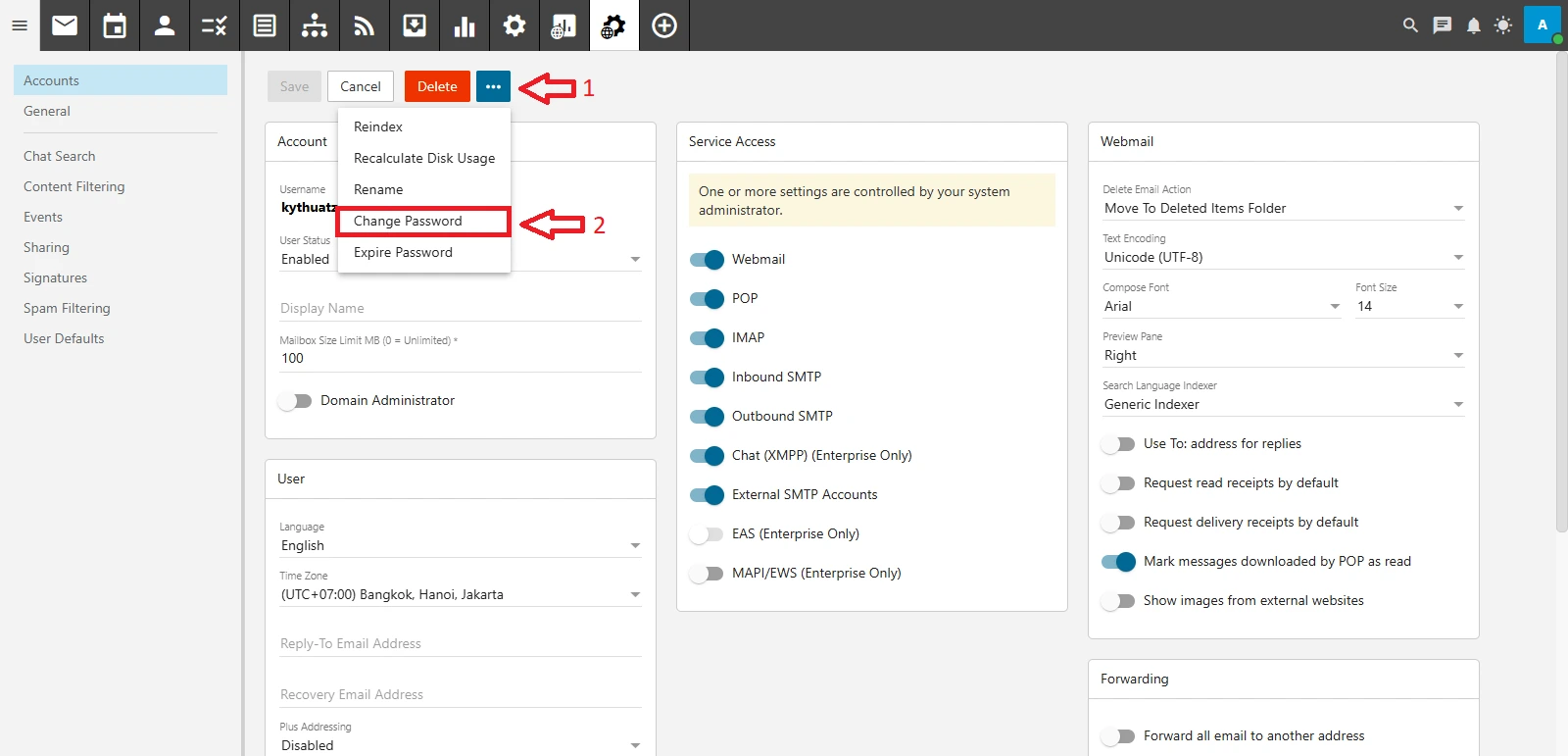
Task: Open the Calendar icon in top bar
Action: [x=115, y=25]
